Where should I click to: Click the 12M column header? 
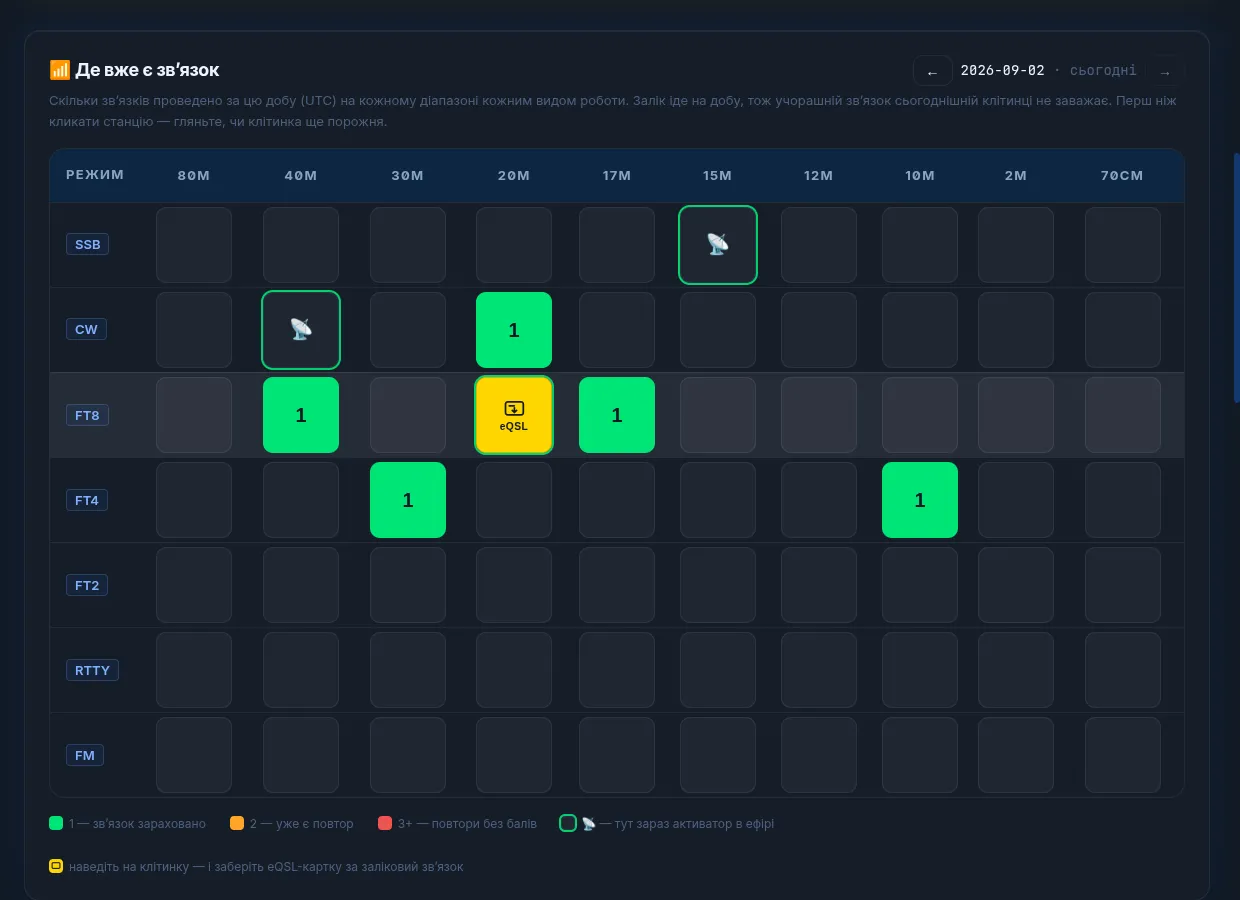(x=819, y=176)
